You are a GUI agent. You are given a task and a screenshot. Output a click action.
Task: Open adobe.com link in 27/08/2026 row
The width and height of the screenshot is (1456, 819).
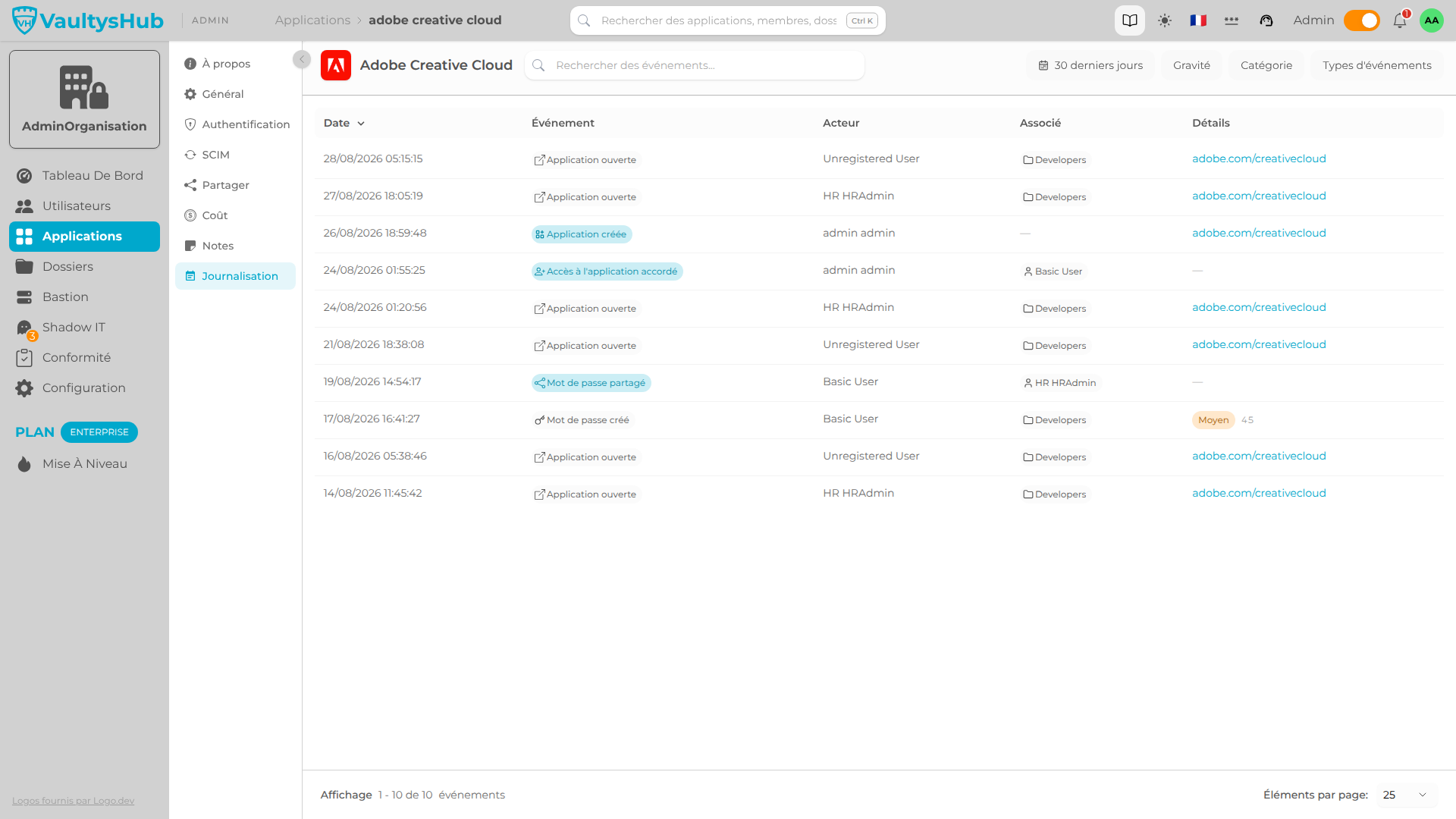(1259, 196)
